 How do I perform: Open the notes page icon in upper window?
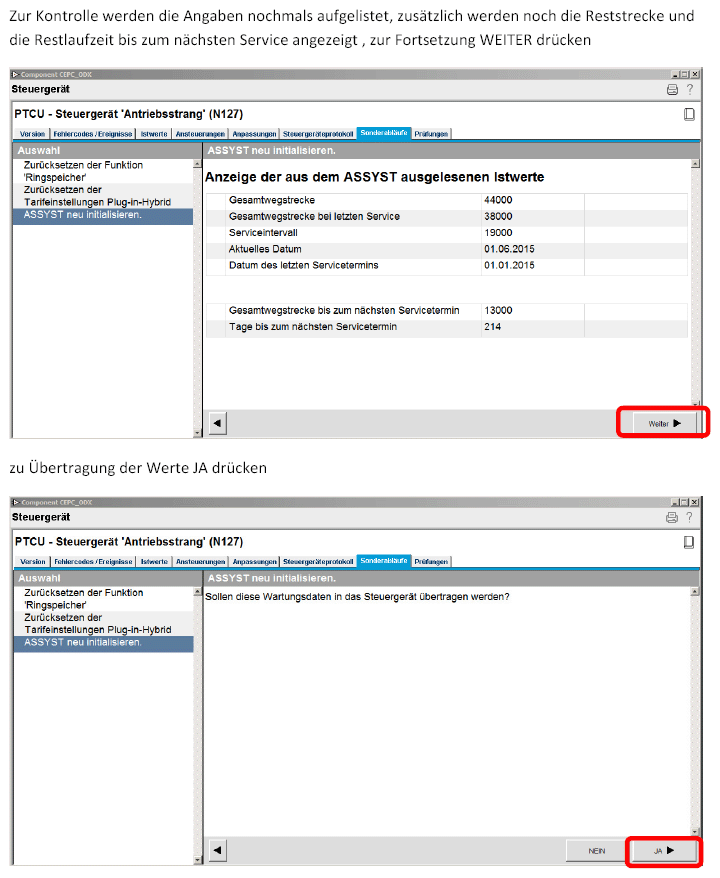[689, 114]
